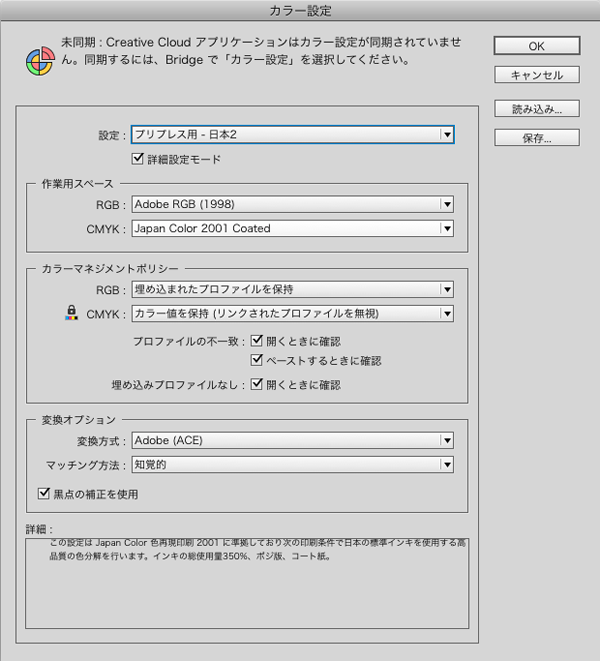This screenshot has width=600, height=661.
Task: Open CMYK policy dropdown カラー値を保持
Action: click(293, 314)
